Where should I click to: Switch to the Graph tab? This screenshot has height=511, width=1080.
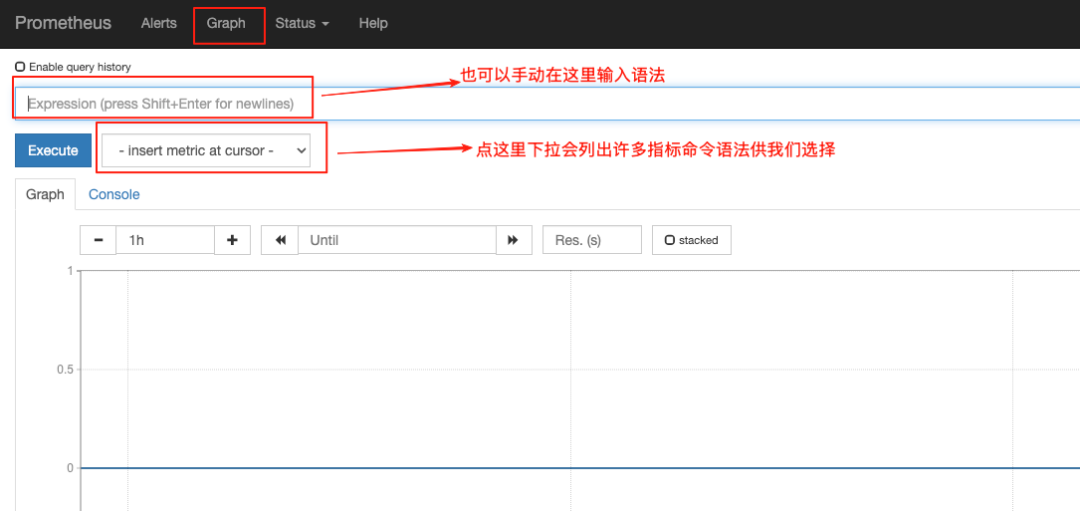point(45,194)
